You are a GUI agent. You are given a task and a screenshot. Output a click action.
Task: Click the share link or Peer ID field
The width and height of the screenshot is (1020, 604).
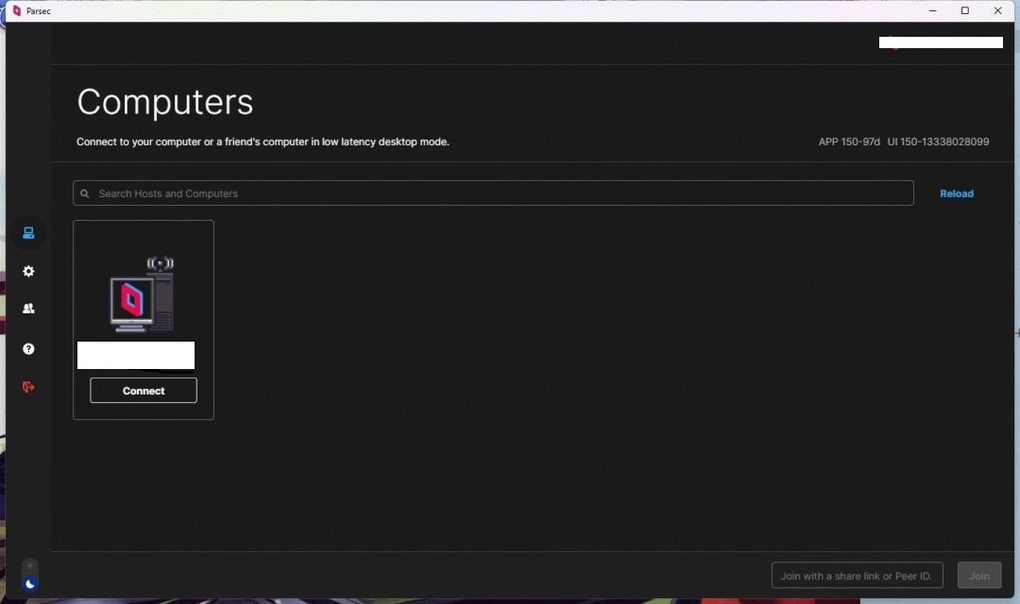[857, 575]
